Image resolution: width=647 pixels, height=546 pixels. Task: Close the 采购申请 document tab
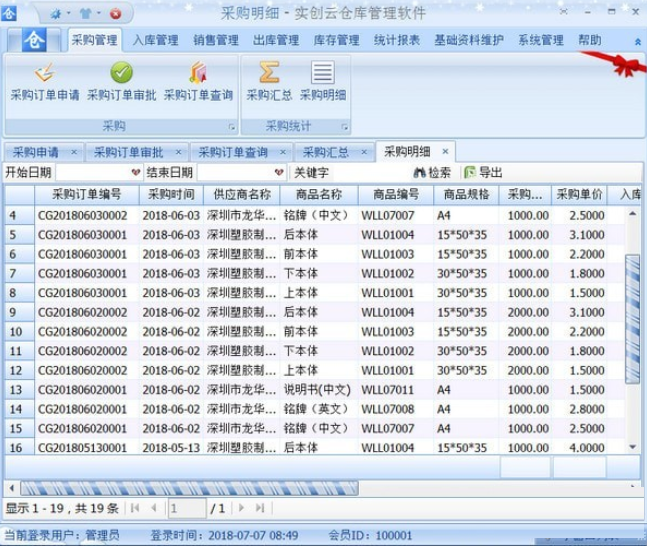tap(74, 152)
